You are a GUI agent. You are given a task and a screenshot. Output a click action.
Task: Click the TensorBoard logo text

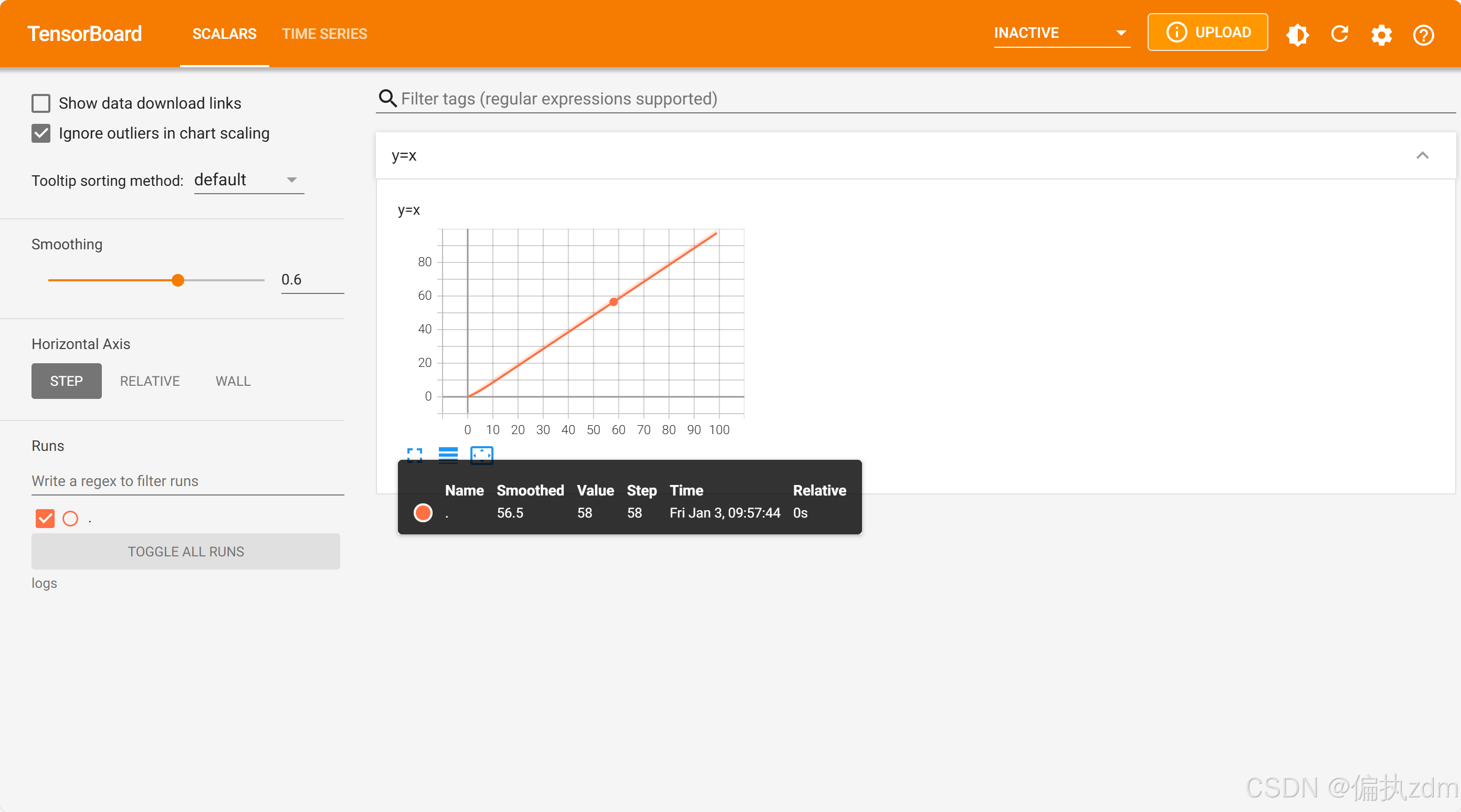[x=85, y=34]
